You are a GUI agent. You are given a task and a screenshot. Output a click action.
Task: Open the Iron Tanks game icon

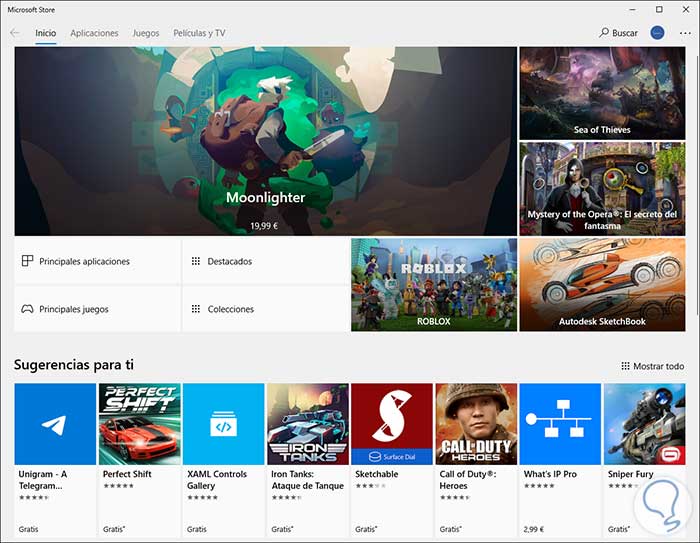[x=308, y=424]
